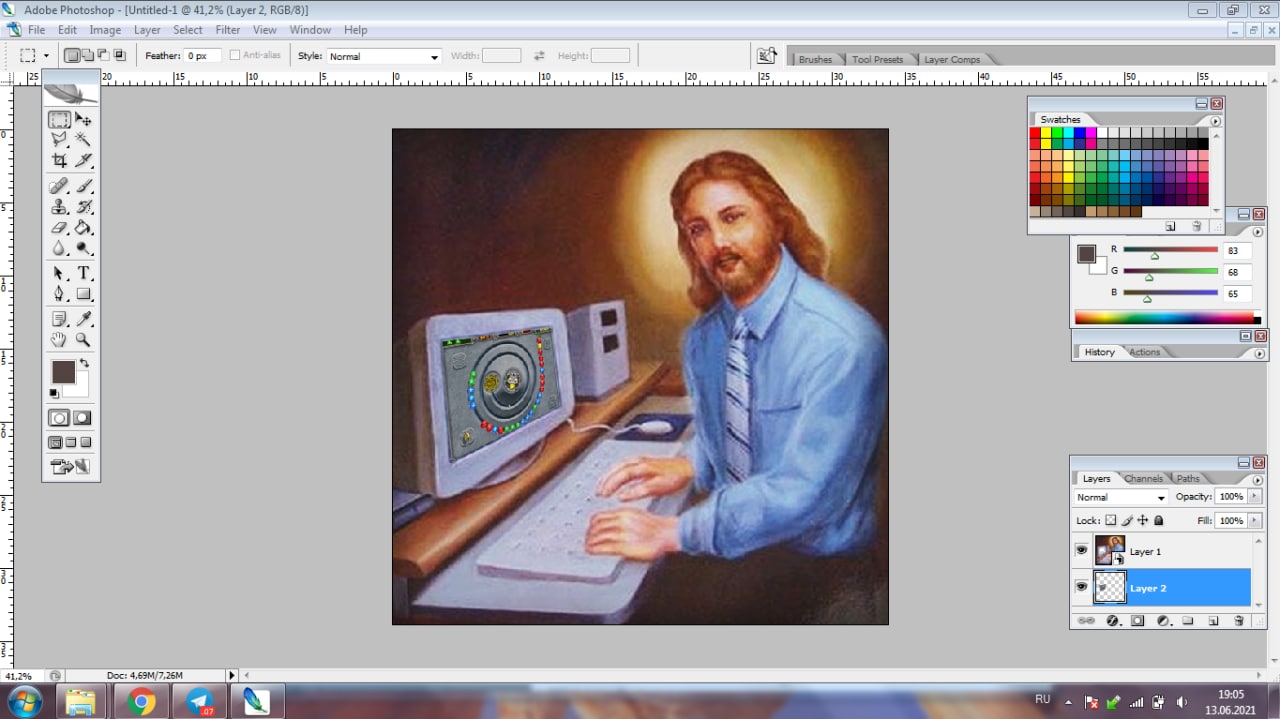Delete layer with Layers panel trash icon
Viewport: 1280px width, 719px height.
coord(1238,621)
